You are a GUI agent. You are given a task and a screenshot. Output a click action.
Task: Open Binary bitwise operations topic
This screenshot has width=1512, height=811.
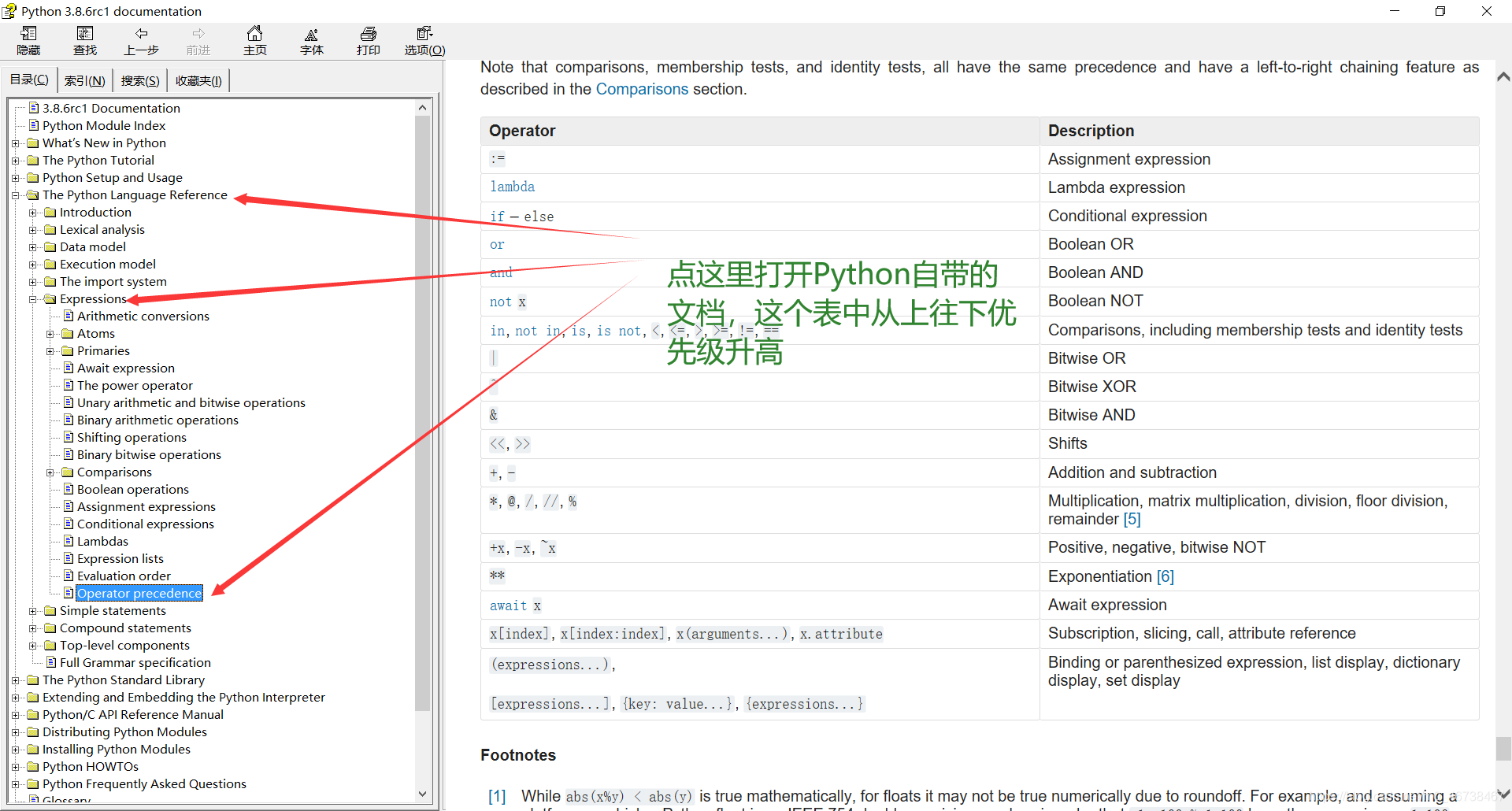149,454
